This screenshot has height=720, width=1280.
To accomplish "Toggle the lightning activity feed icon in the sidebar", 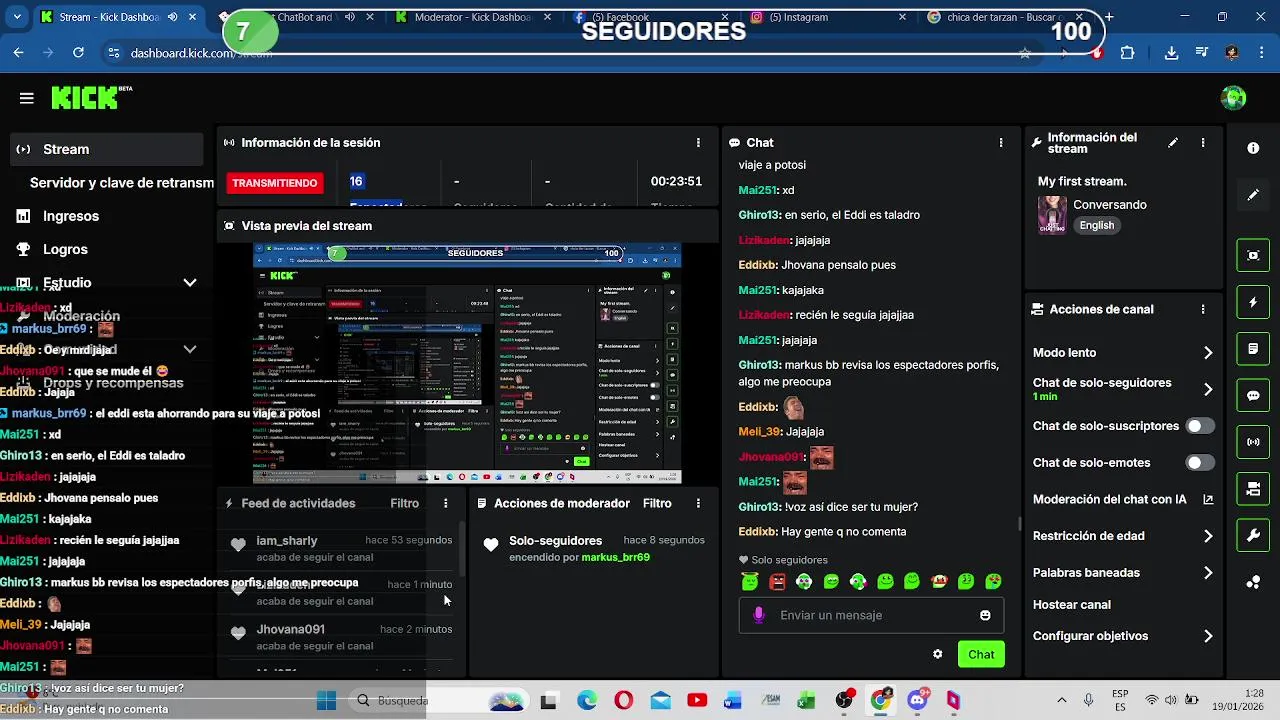I will pos(1253,302).
